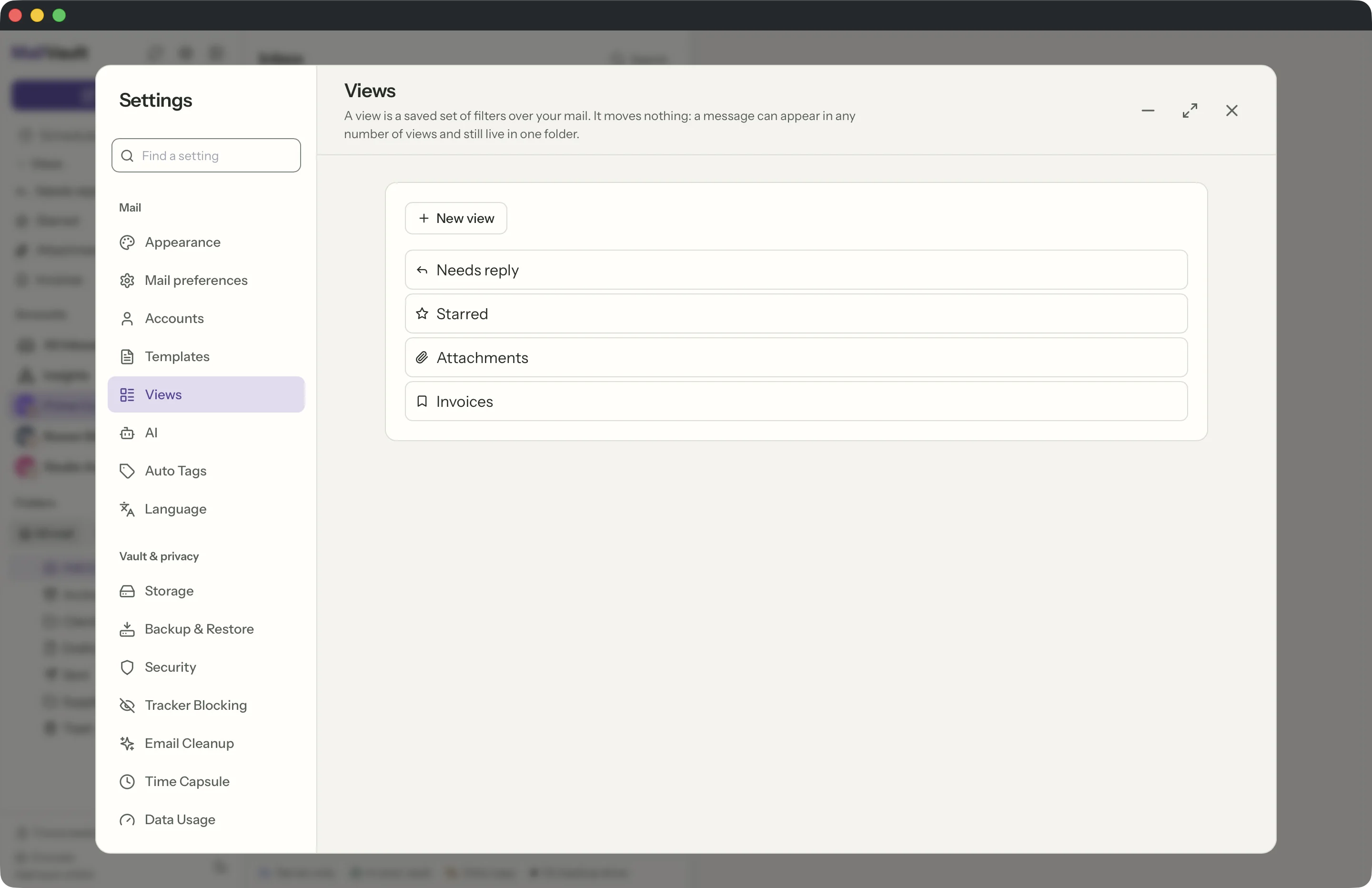This screenshot has width=1372, height=888.
Task: Open Storage settings
Action: pyautogui.click(x=206, y=591)
